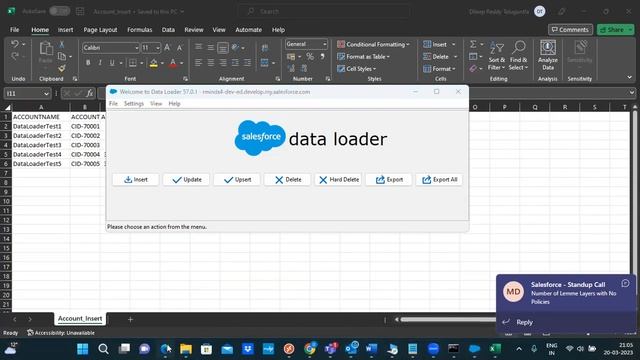This screenshot has width=640, height=360.
Task: Open Google Chrome from the taskbar
Action: (x=310, y=349)
